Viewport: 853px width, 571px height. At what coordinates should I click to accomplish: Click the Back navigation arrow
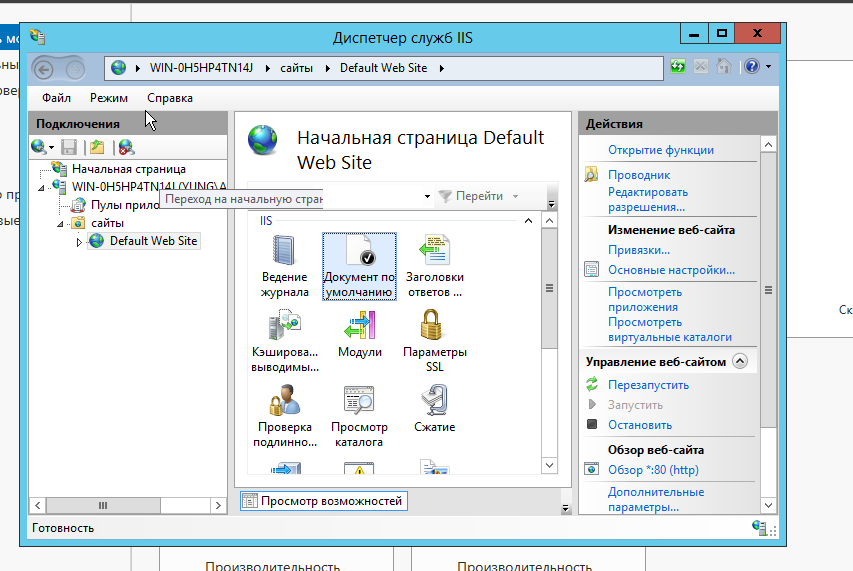click(44, 70)
